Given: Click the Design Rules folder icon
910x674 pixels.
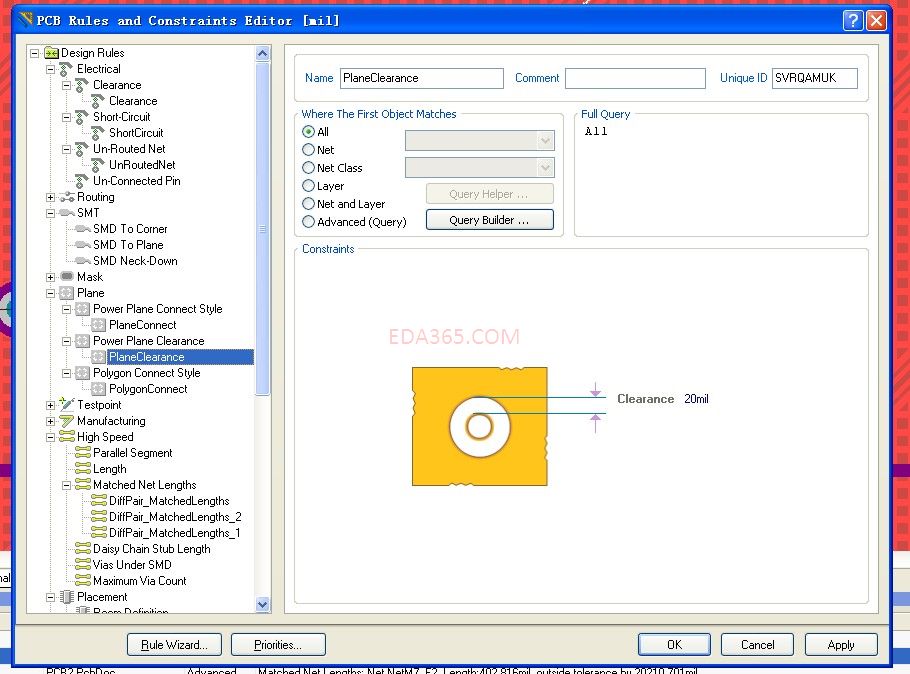Looking at the screenshot, I should [x=52, y=53].
